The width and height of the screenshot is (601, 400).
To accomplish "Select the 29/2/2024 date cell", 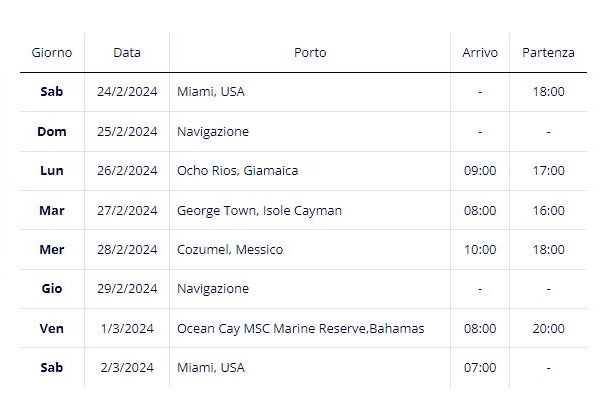I will tap(127, 289).
